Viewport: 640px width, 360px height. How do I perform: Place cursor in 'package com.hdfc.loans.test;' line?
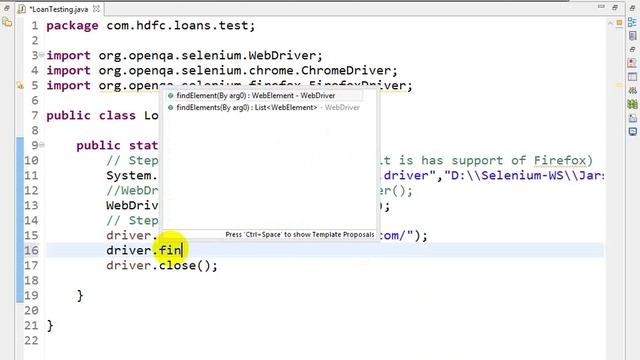(151, 25)
